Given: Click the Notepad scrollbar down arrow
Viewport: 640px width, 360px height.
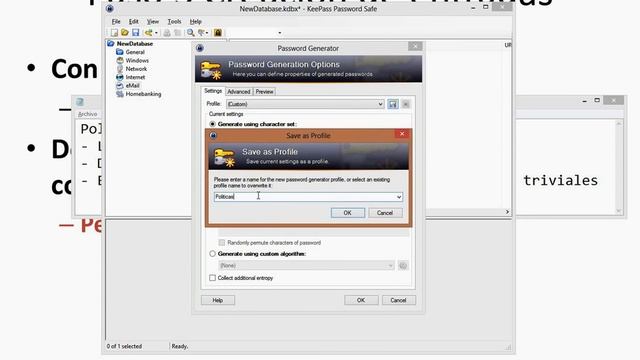Looking at the screenshot, I should click(x=618, y=211).
